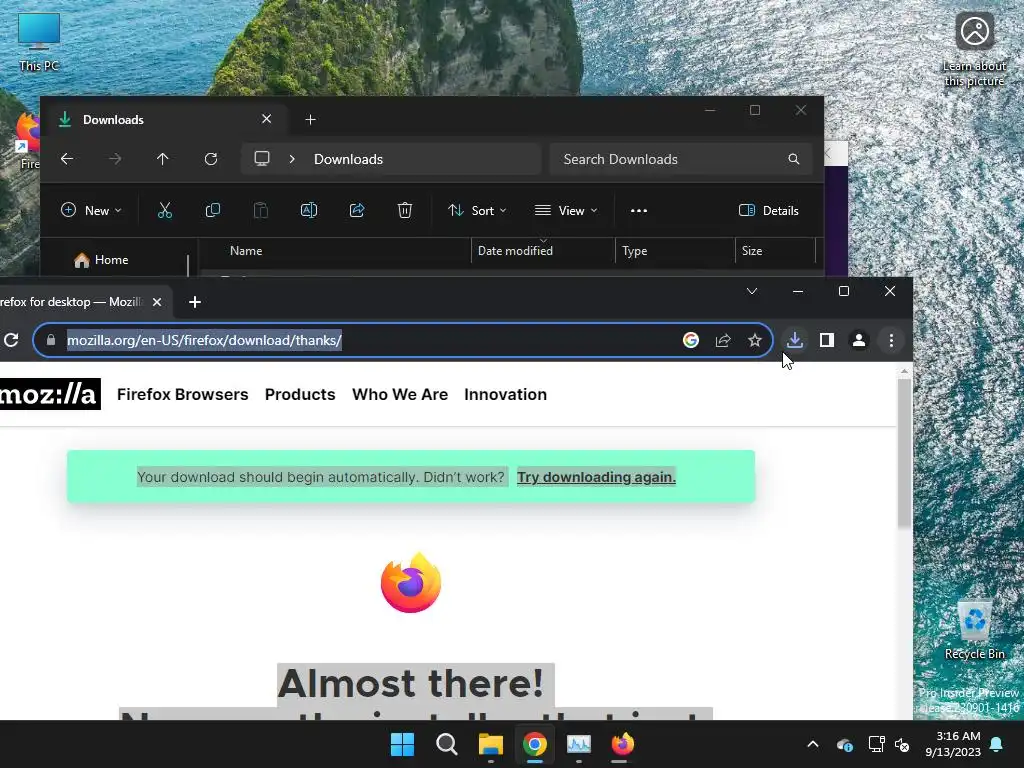Open This PC desktop icon
The width and height of the screenshot is (1024, 768).
tap(39, 42)
